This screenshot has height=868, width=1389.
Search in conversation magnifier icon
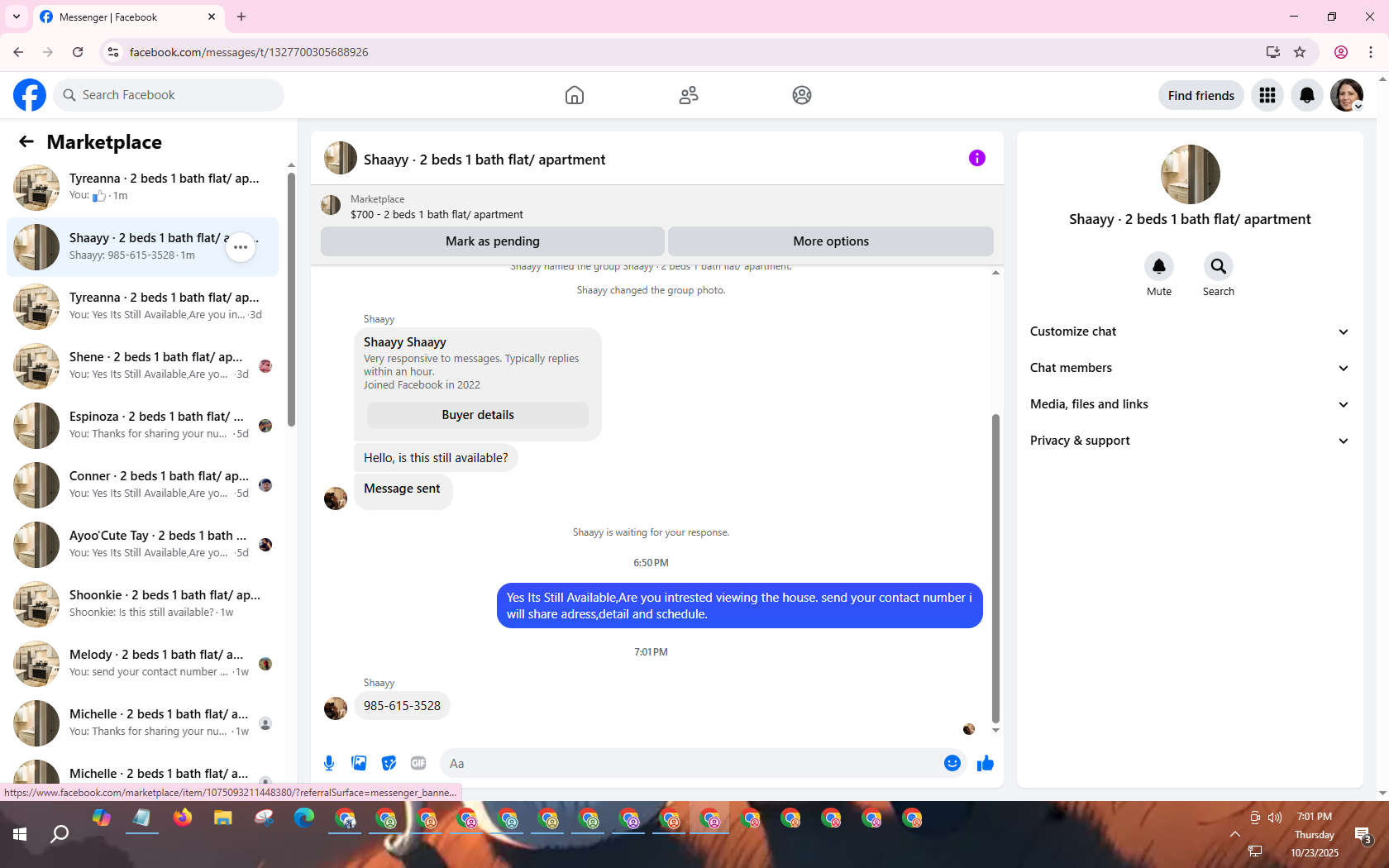(1219, 266)
